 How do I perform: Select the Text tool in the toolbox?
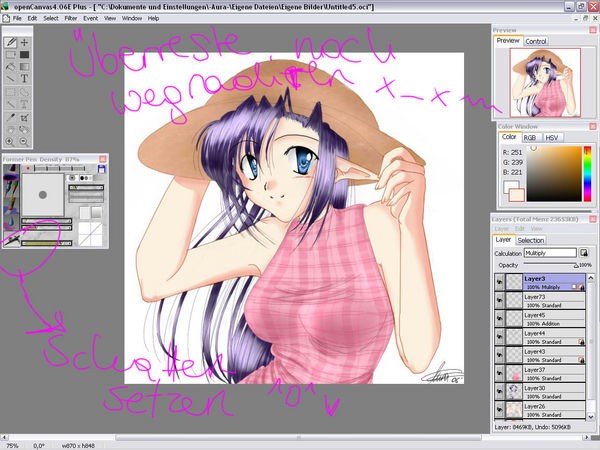25,78
